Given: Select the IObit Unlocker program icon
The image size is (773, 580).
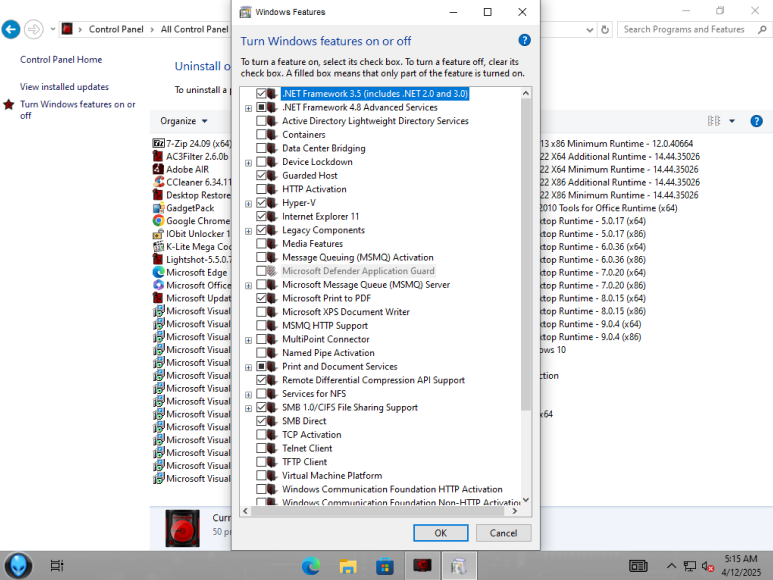Looking at the screenshot, I should pyautogui.click(x=158, y=234).
